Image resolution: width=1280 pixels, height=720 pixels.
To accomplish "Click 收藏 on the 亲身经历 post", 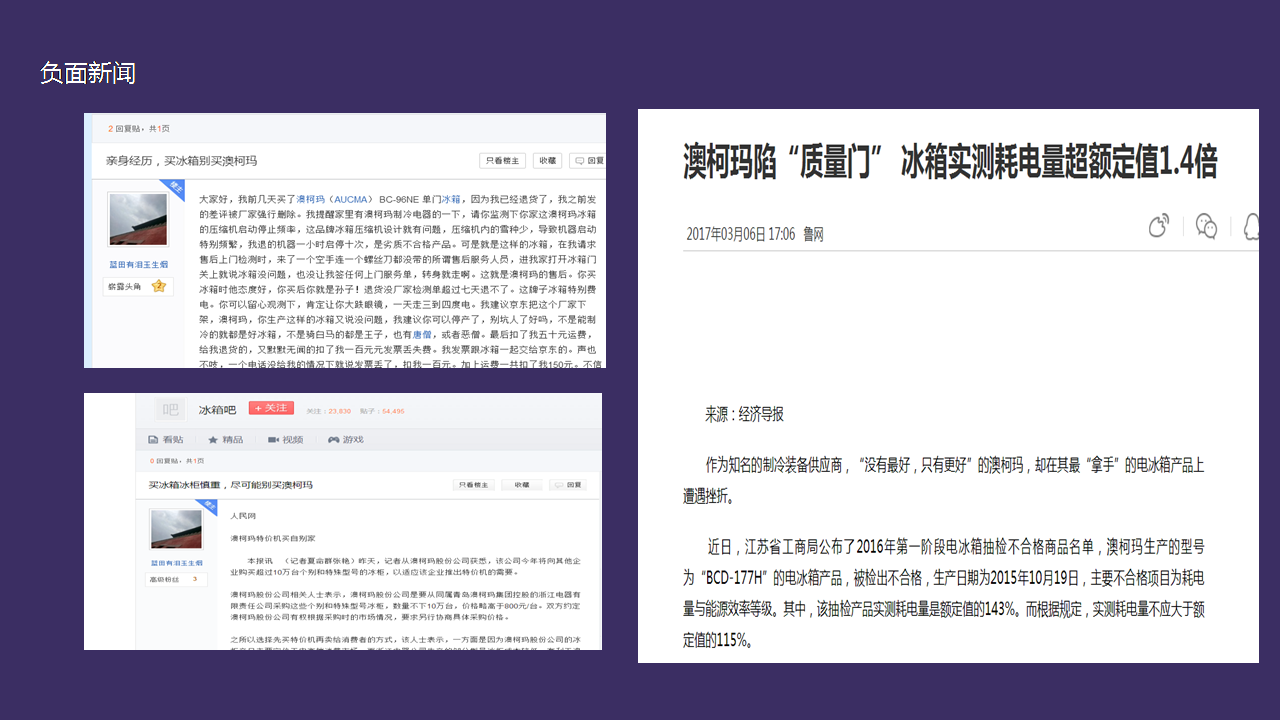I will [547, 160].
